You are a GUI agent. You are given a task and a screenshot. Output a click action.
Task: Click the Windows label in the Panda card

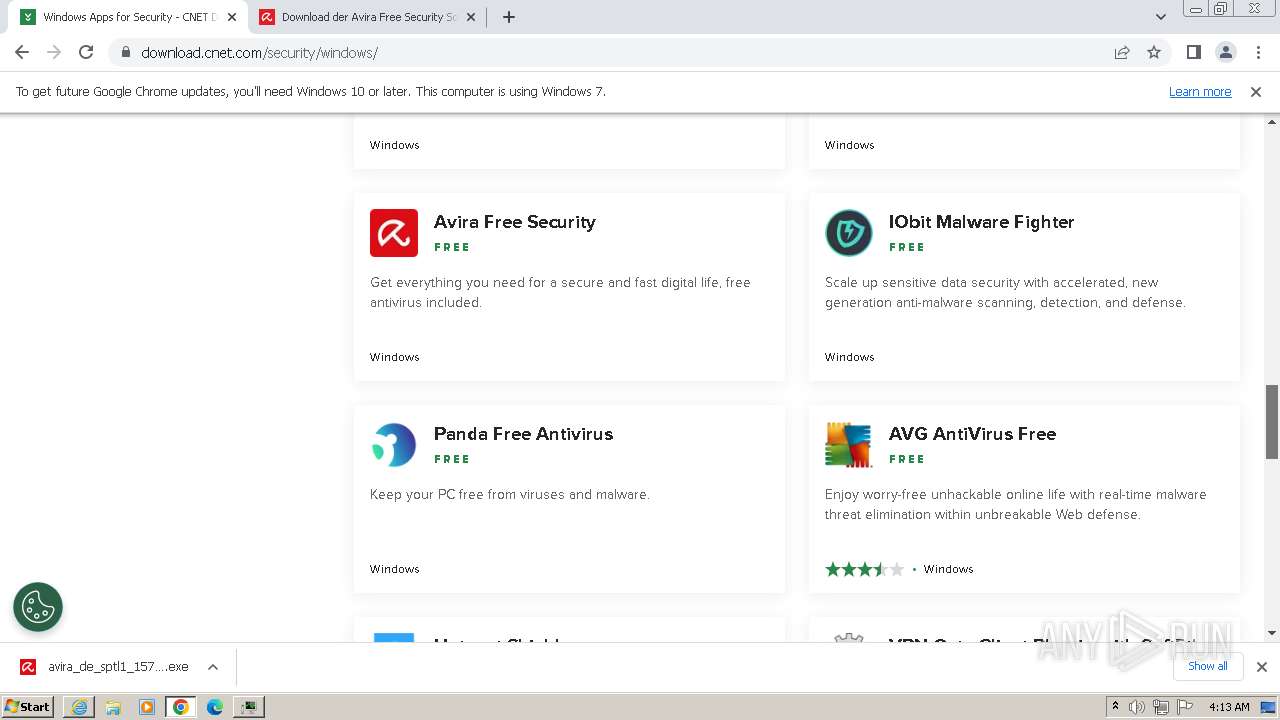[x=395, y=569]
